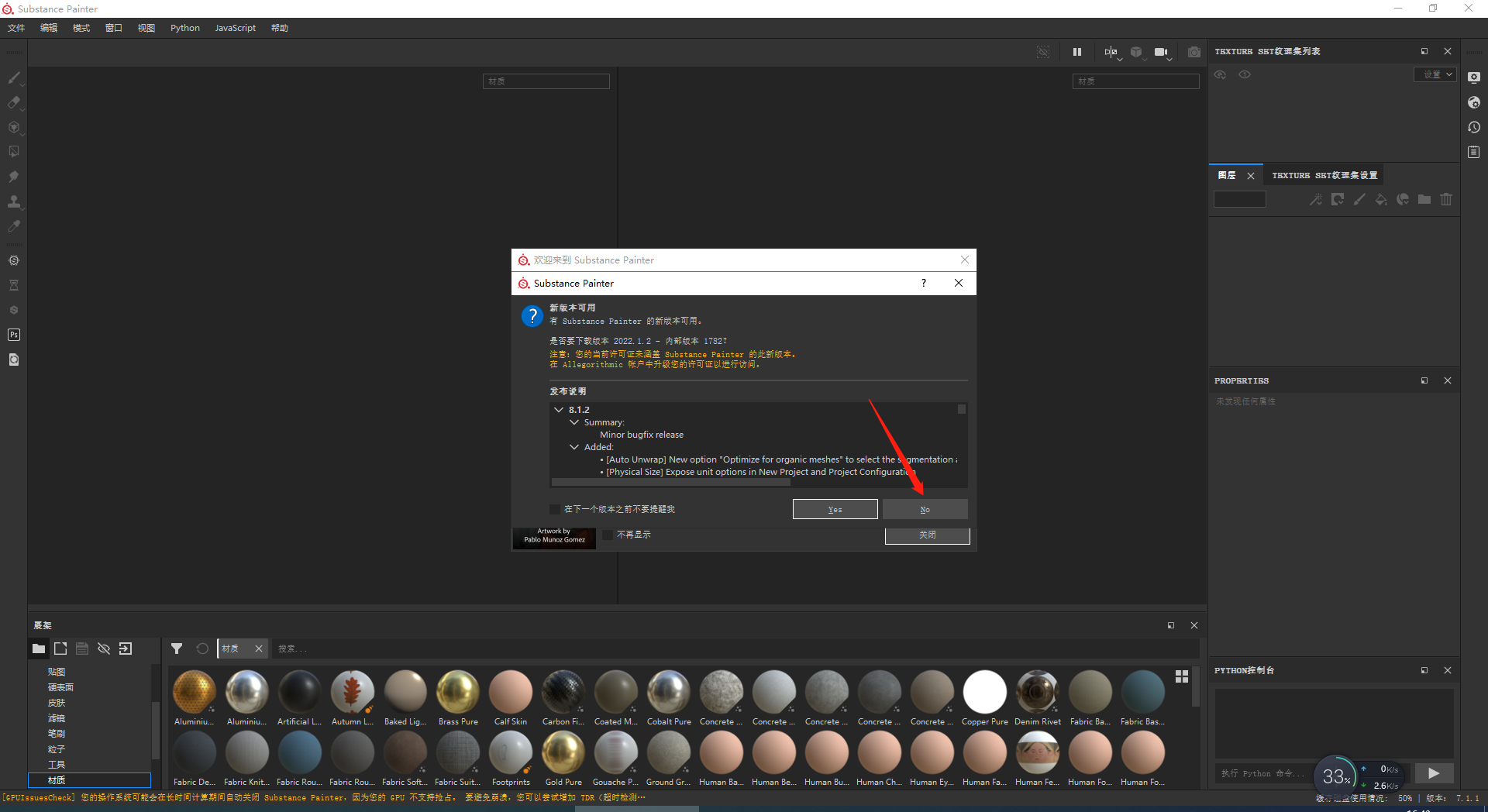
Task: Select the Eraser tool
Action: click(x=14, y=102)
